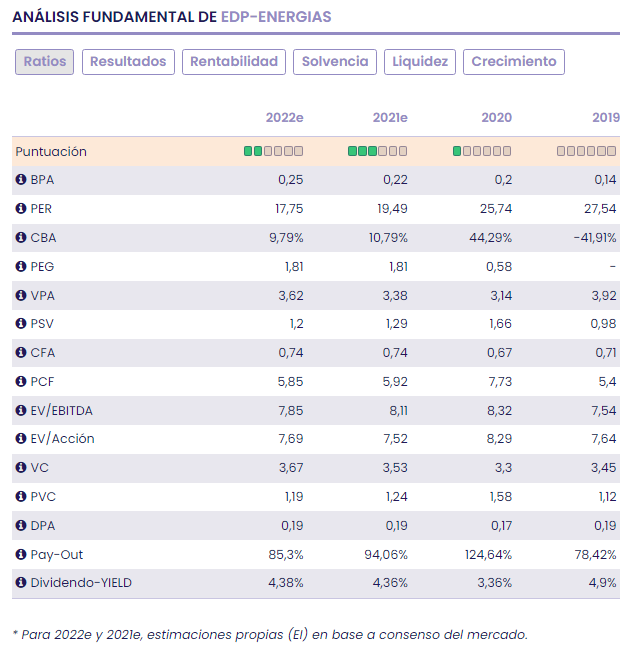Click the info icon next to Pay-Out

[20, 554]
